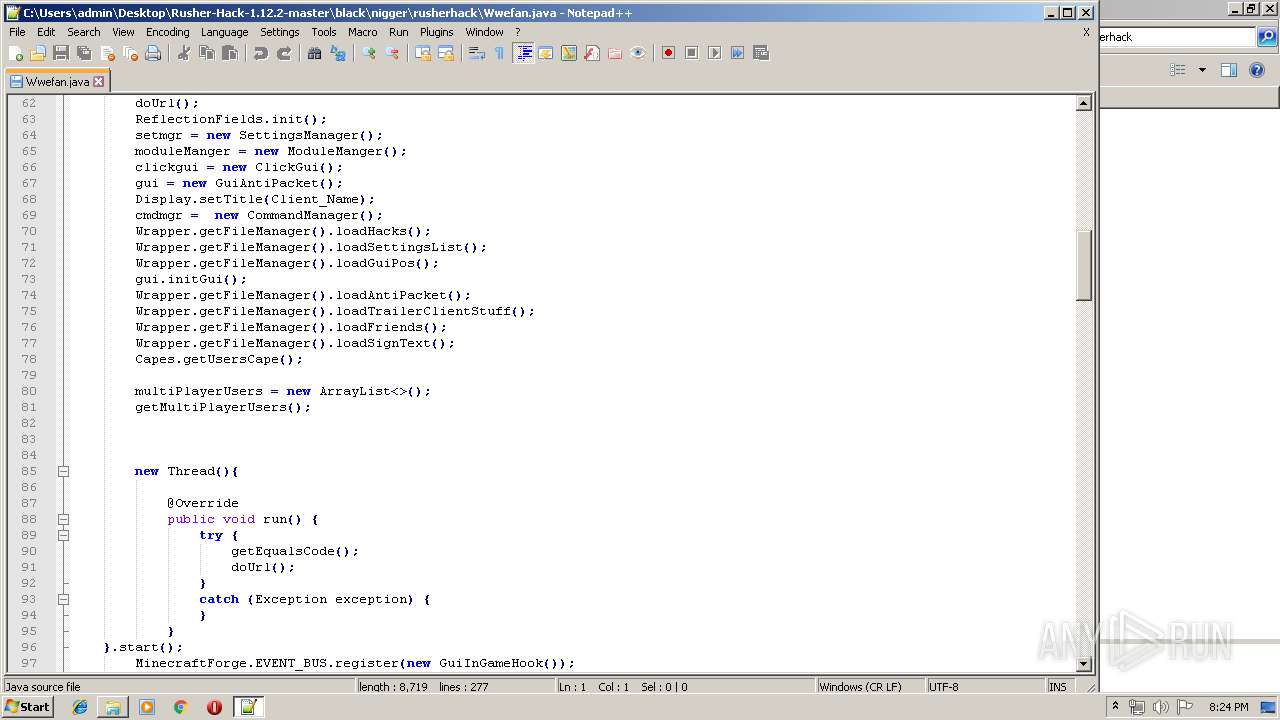Print the document using the toolbar

[153, 53]
